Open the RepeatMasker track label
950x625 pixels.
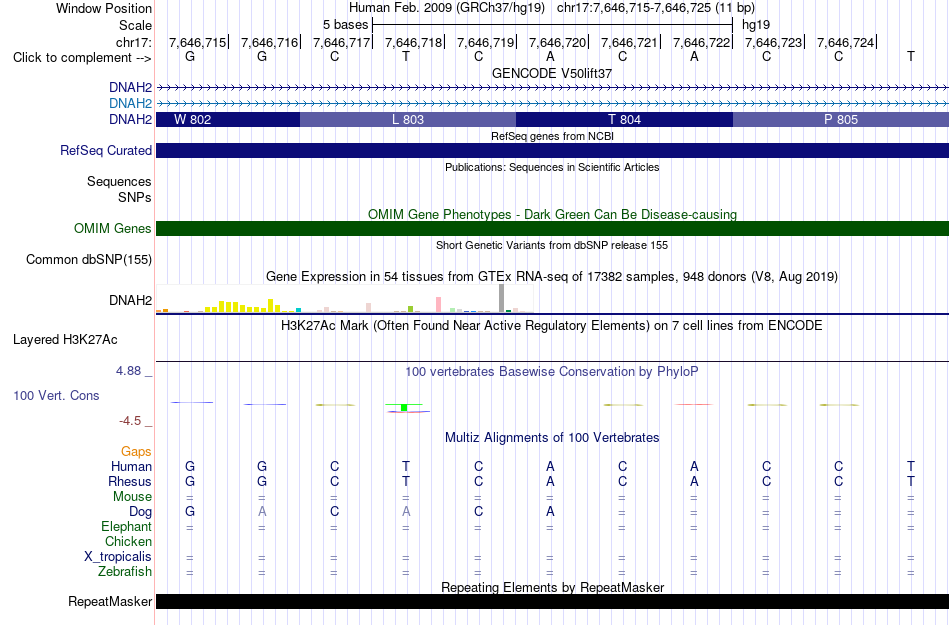(110, 601)
